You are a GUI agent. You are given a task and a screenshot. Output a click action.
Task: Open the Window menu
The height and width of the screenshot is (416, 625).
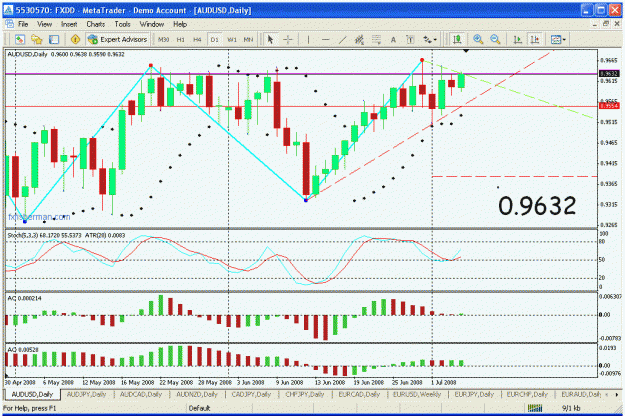click(x=151, y=24)
